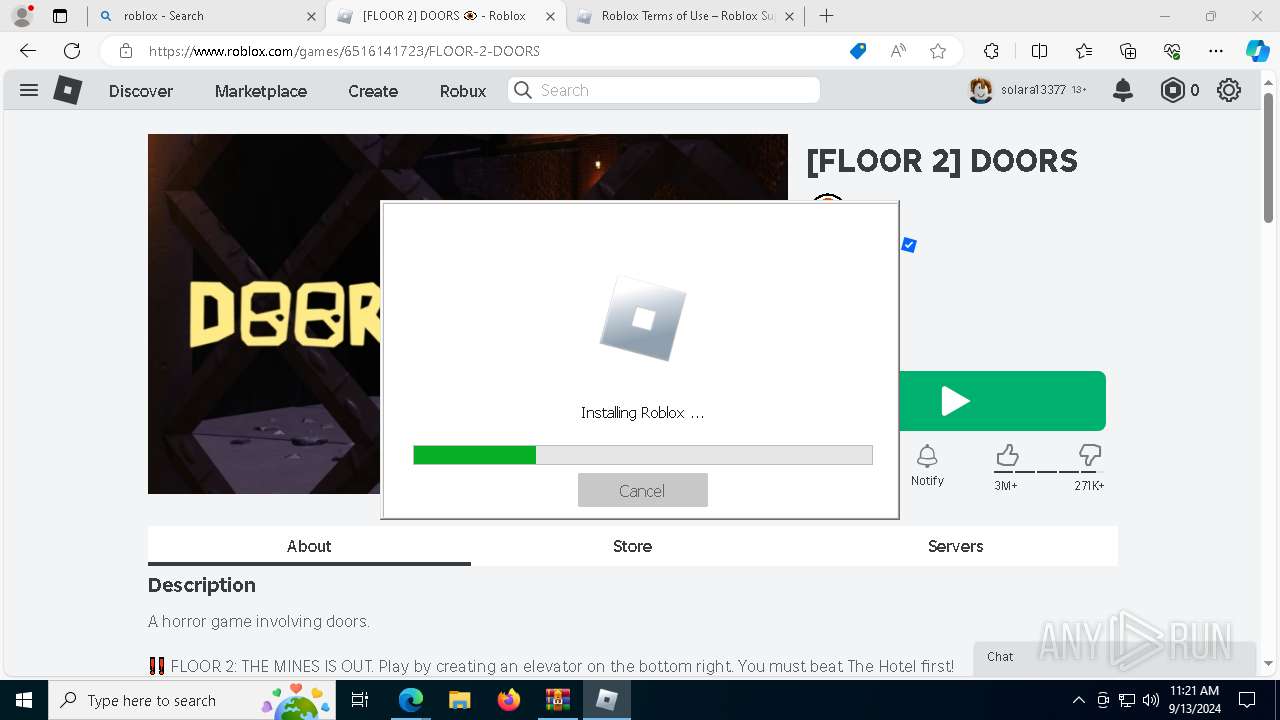
Task: Open Roblox settings gear
Action: [x=1229, y=90]
